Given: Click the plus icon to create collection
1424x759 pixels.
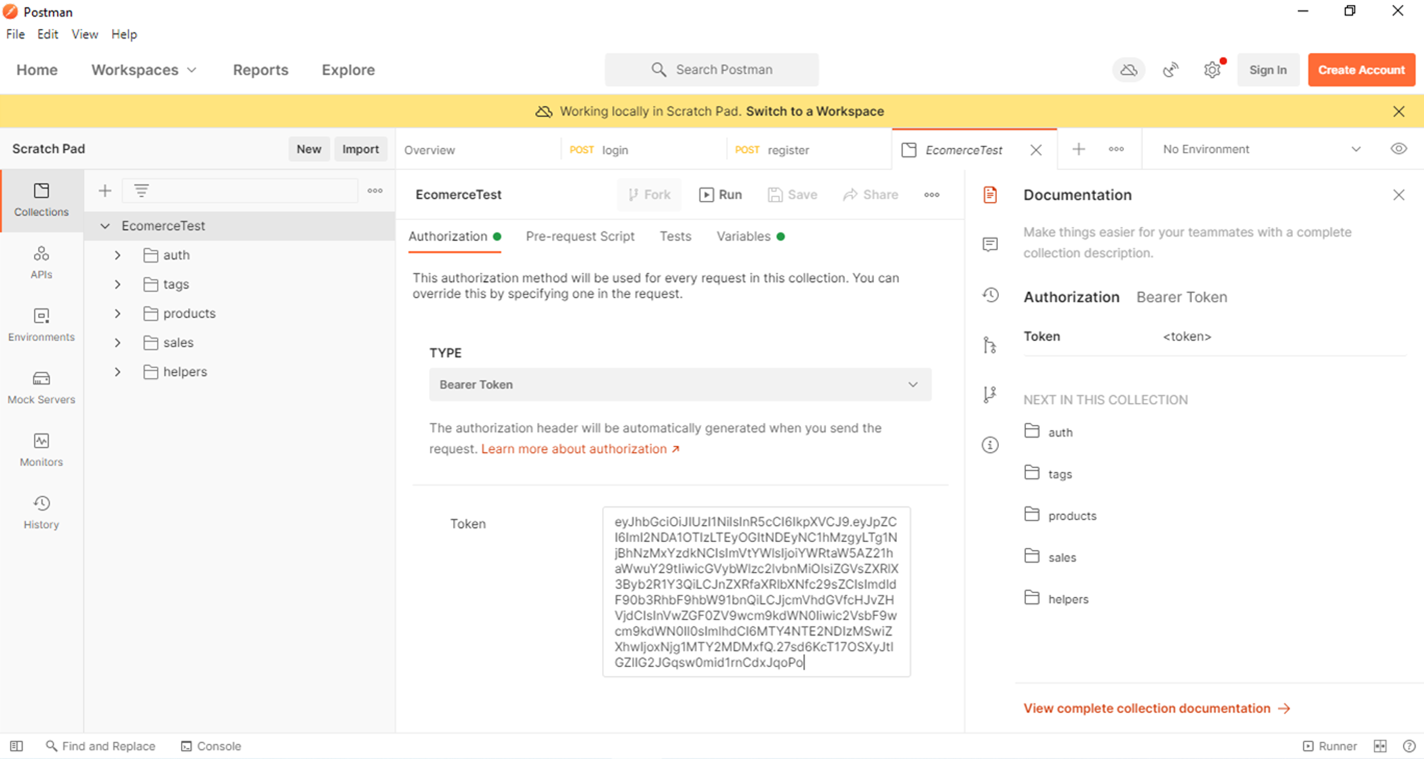Looking at the screenshot, I should point(105,190).
